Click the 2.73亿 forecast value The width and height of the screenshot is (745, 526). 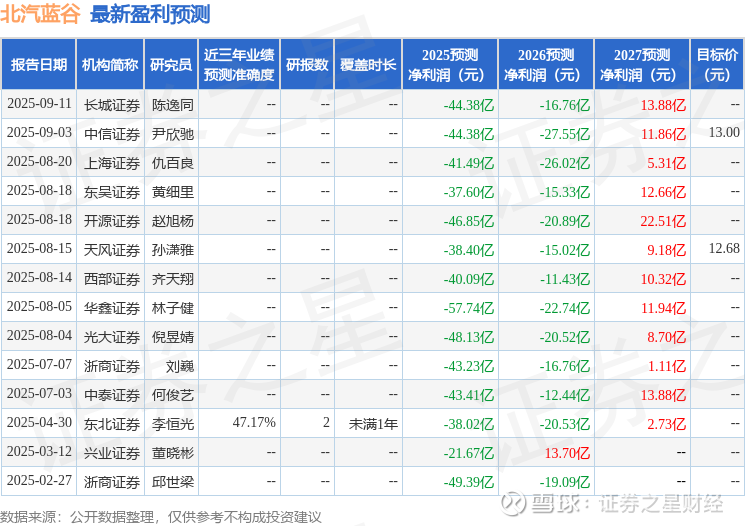click(666, 424)
